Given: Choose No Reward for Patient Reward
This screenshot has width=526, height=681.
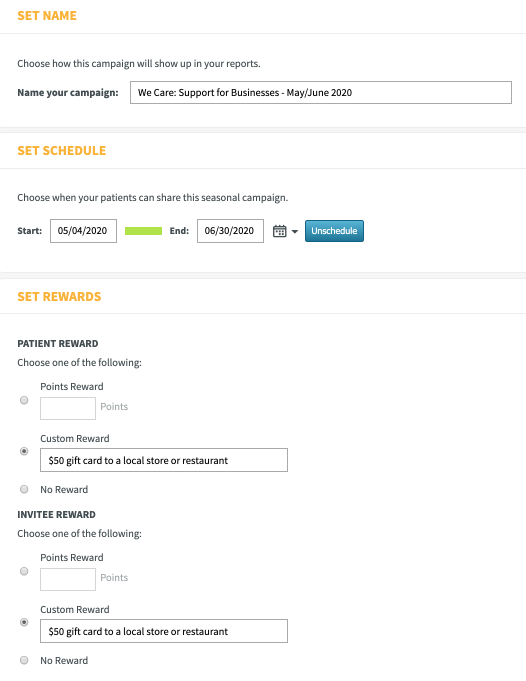Looking at the screenshot, I should pyautogui.click(x=24, y=489).
